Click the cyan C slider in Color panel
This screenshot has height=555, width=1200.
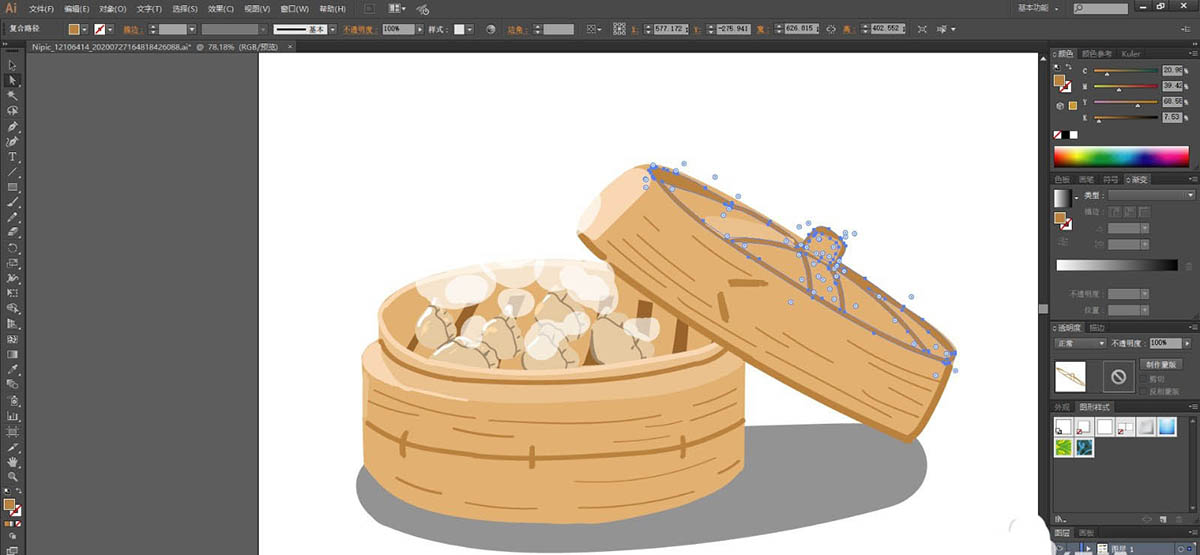tap(1125, 72)
